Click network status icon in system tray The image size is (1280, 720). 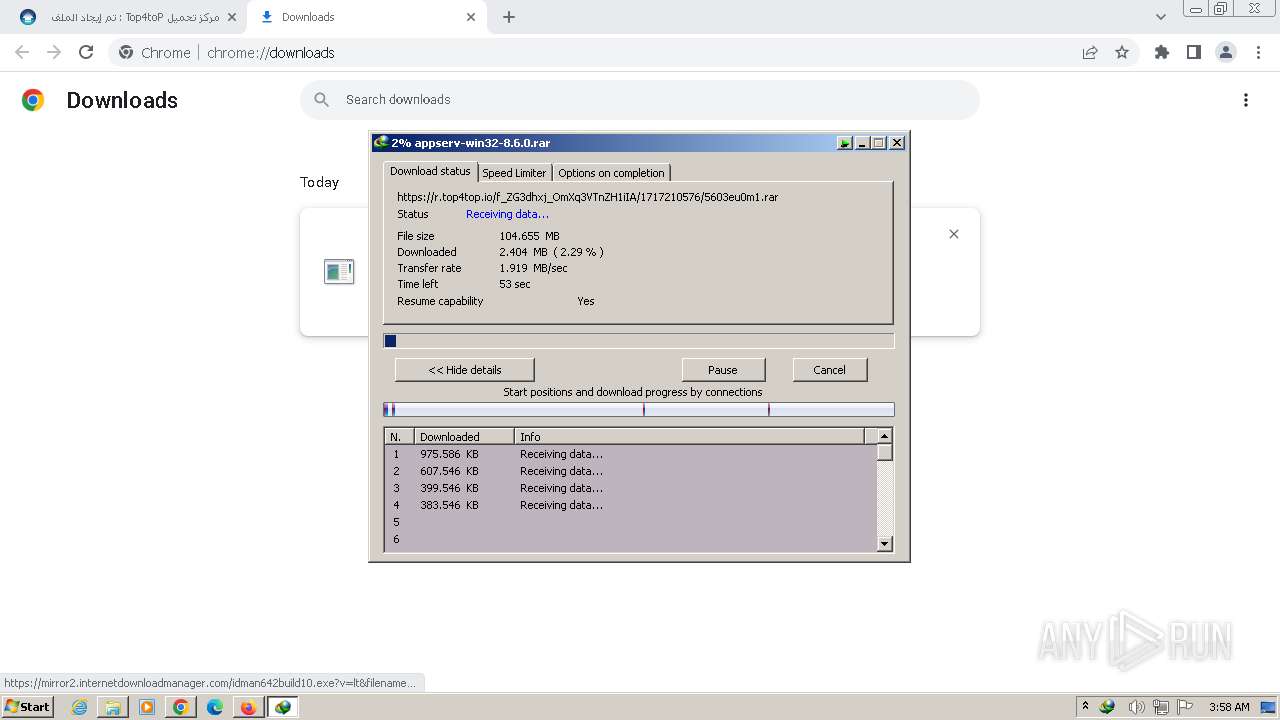tap(1161, 707)
